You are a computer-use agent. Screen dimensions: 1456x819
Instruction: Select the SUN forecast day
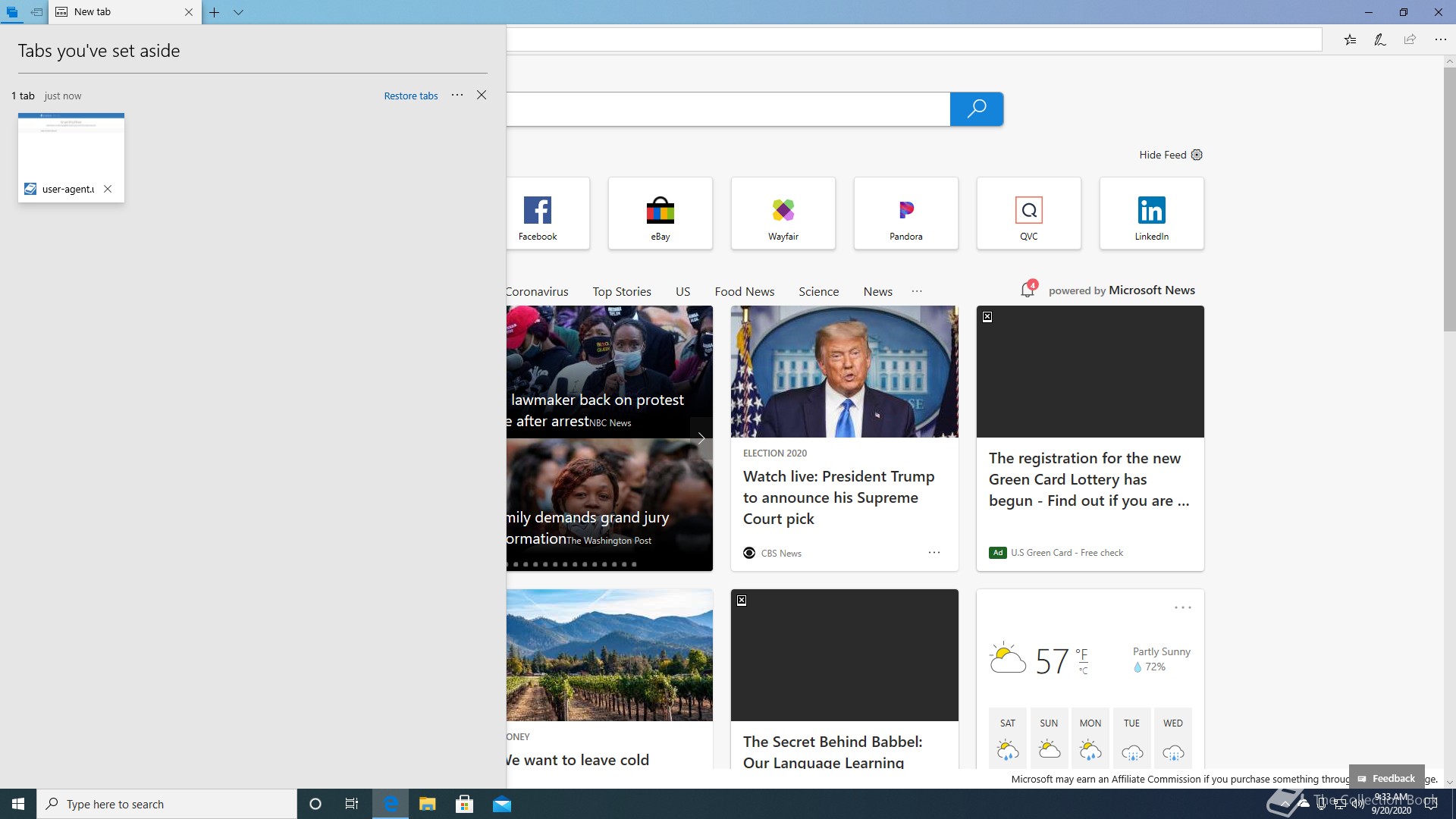(1050, 737)
